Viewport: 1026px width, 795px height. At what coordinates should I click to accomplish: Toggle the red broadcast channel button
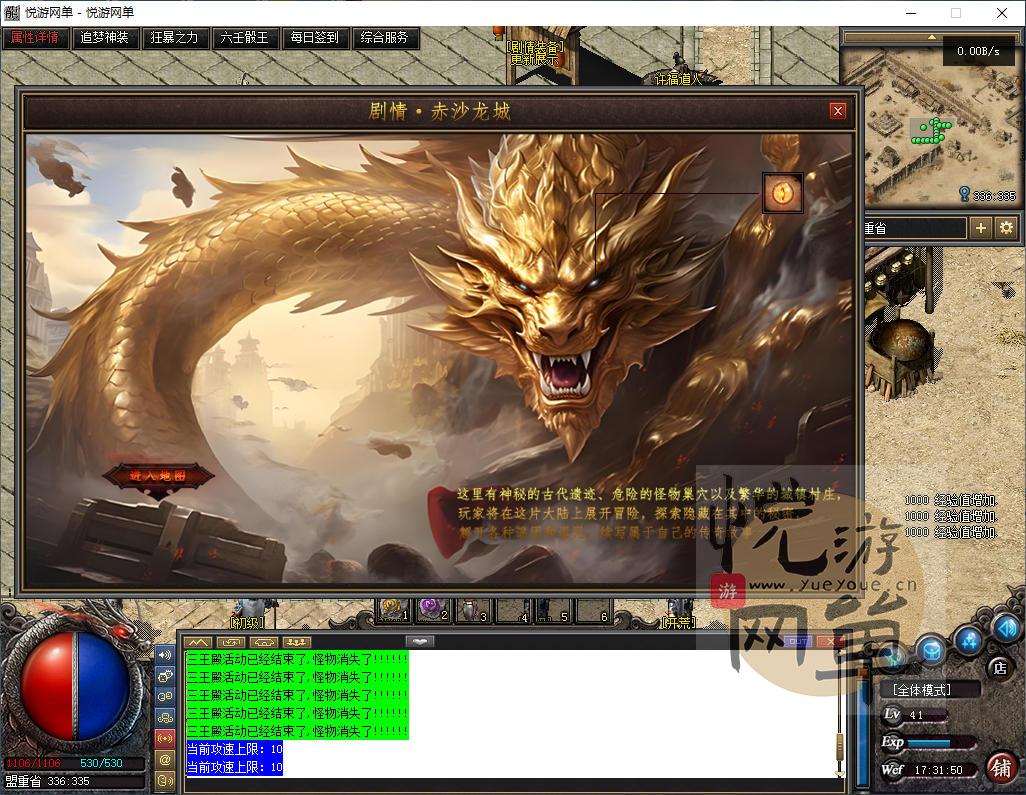point(165,739)
